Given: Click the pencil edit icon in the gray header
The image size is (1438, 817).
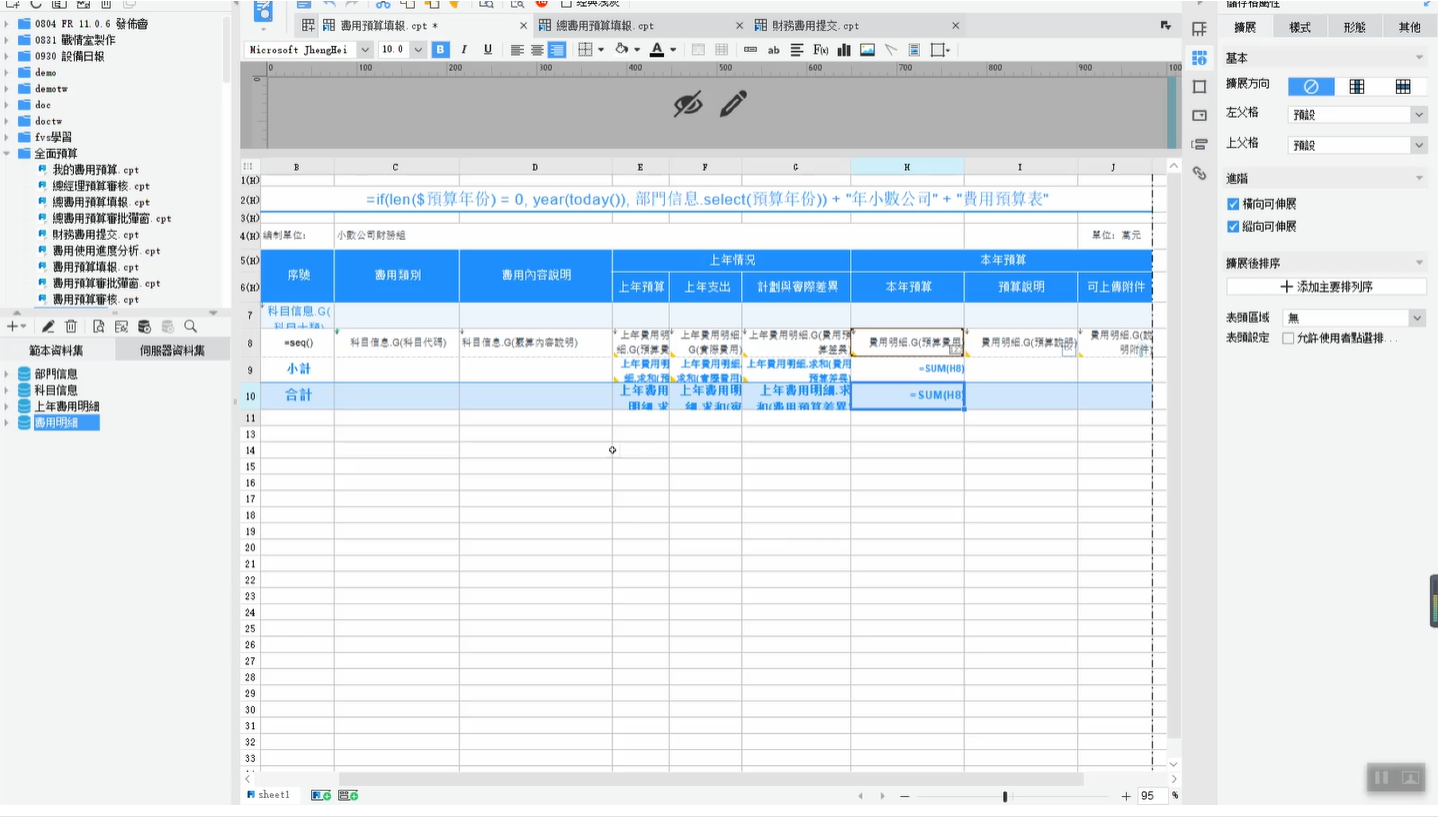Looking at the screenshot, I should 733,103.
